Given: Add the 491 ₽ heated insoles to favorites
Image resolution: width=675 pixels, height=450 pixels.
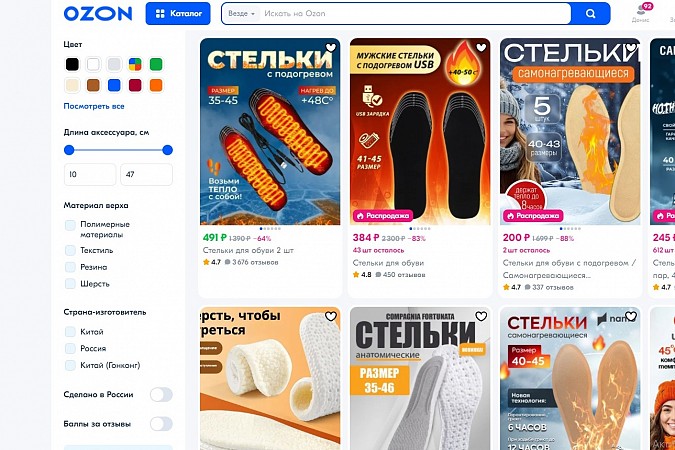Looking at the screenshot, I should [330, 48].
